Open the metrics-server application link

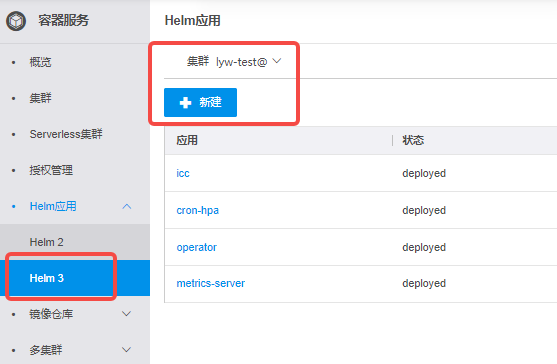click(211, 283)
